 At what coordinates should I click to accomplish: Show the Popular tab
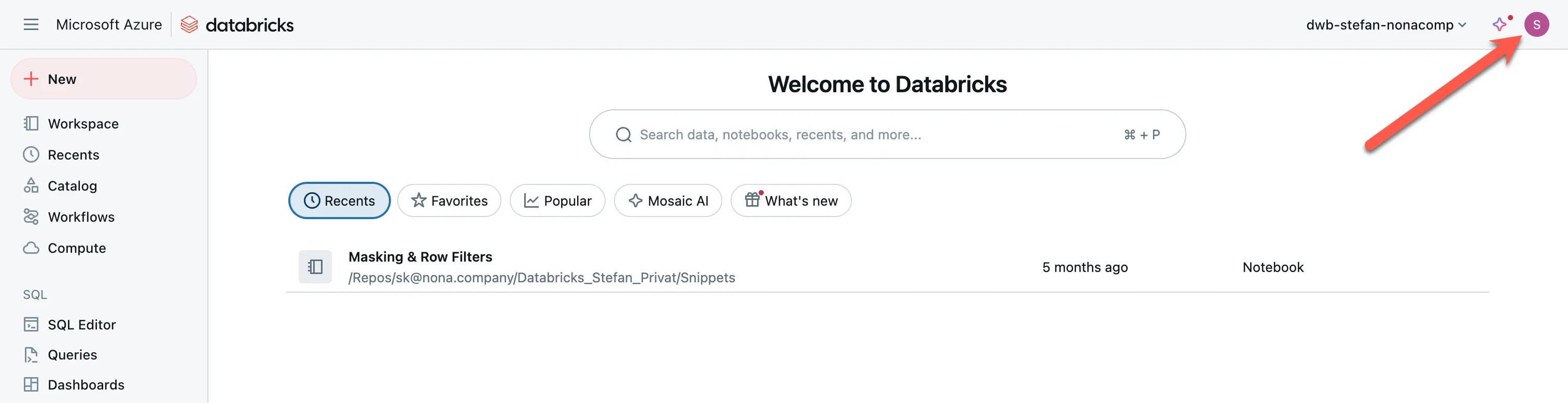point(557,200)
